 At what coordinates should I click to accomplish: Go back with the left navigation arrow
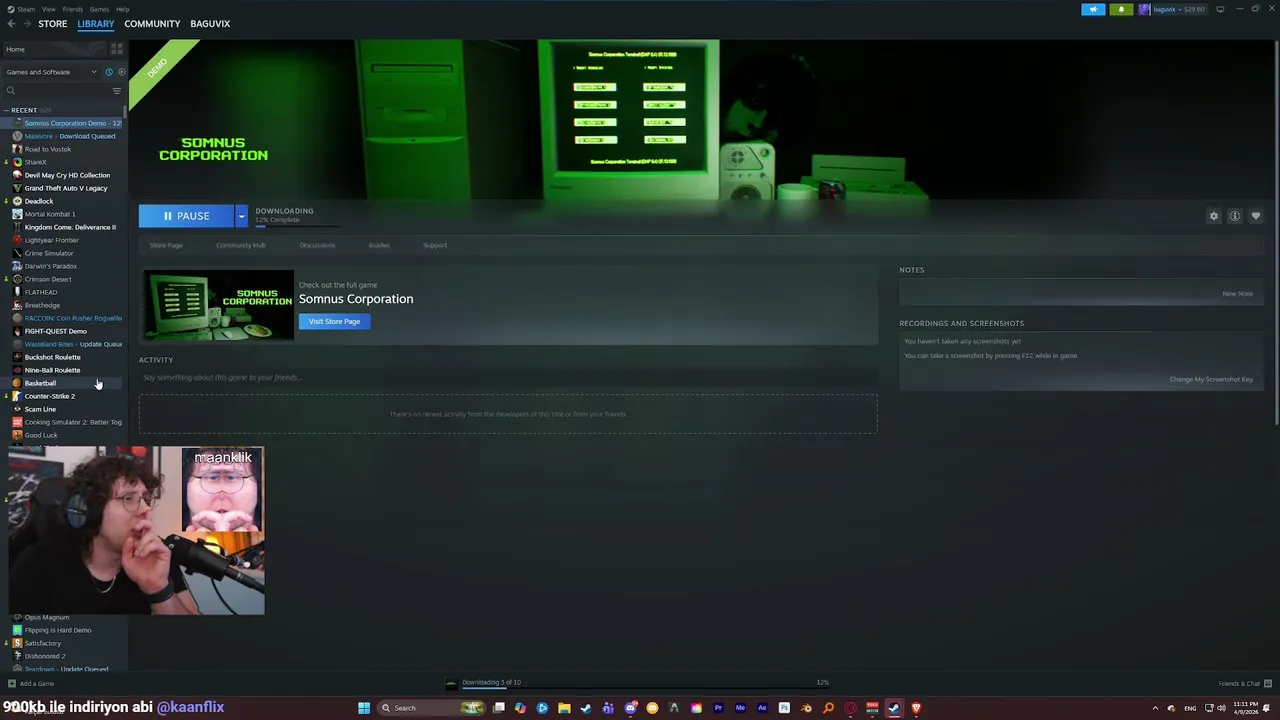click(11, 24)
